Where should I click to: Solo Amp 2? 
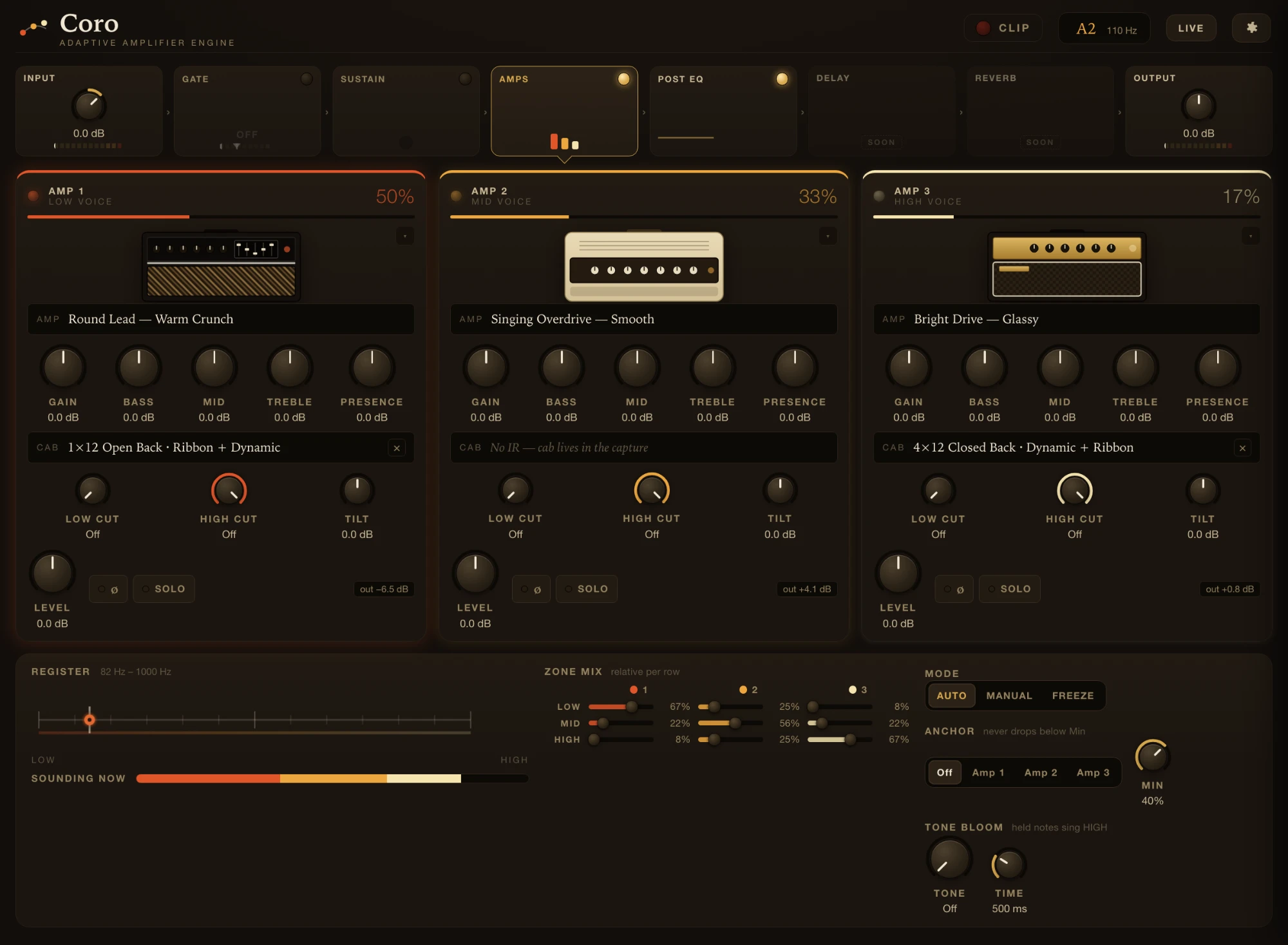click(x=587, y=589)
